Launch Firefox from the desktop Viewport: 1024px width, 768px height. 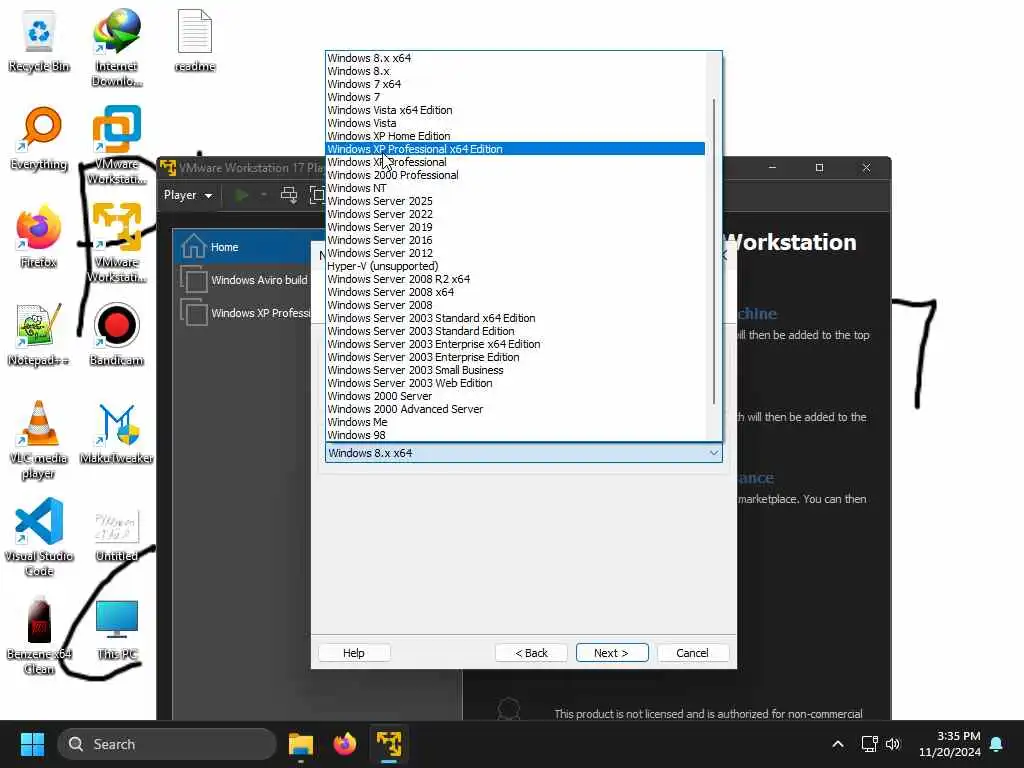(39, 236)
